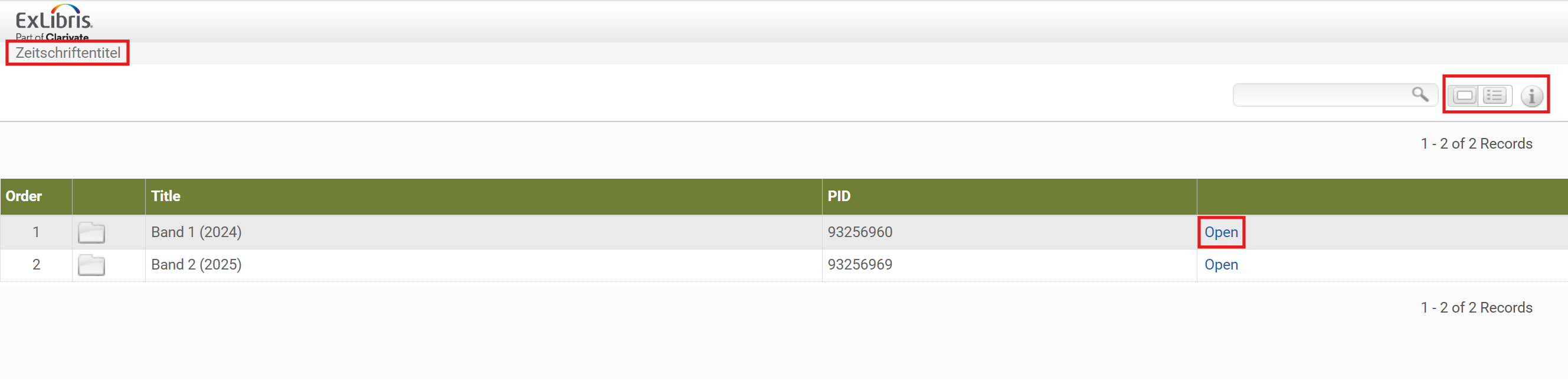Click the 1 - 2 of 2 Records indicator
The image size is (1568, 381).
click(1477, 143)
